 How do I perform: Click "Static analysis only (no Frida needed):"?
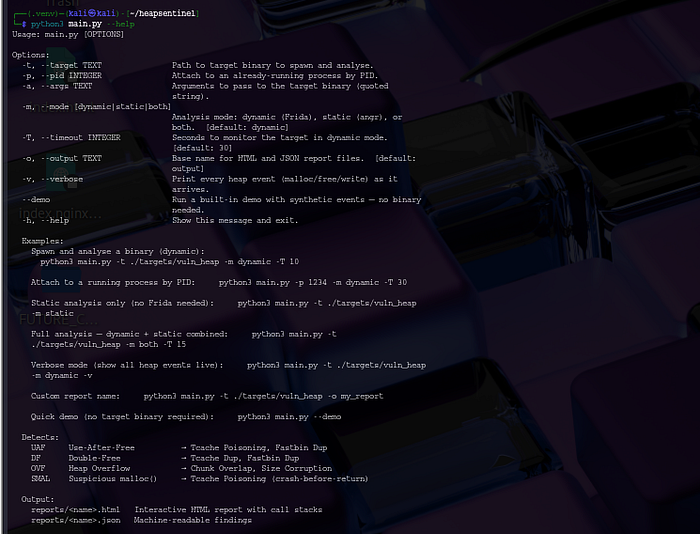click(x=122, y=303)
